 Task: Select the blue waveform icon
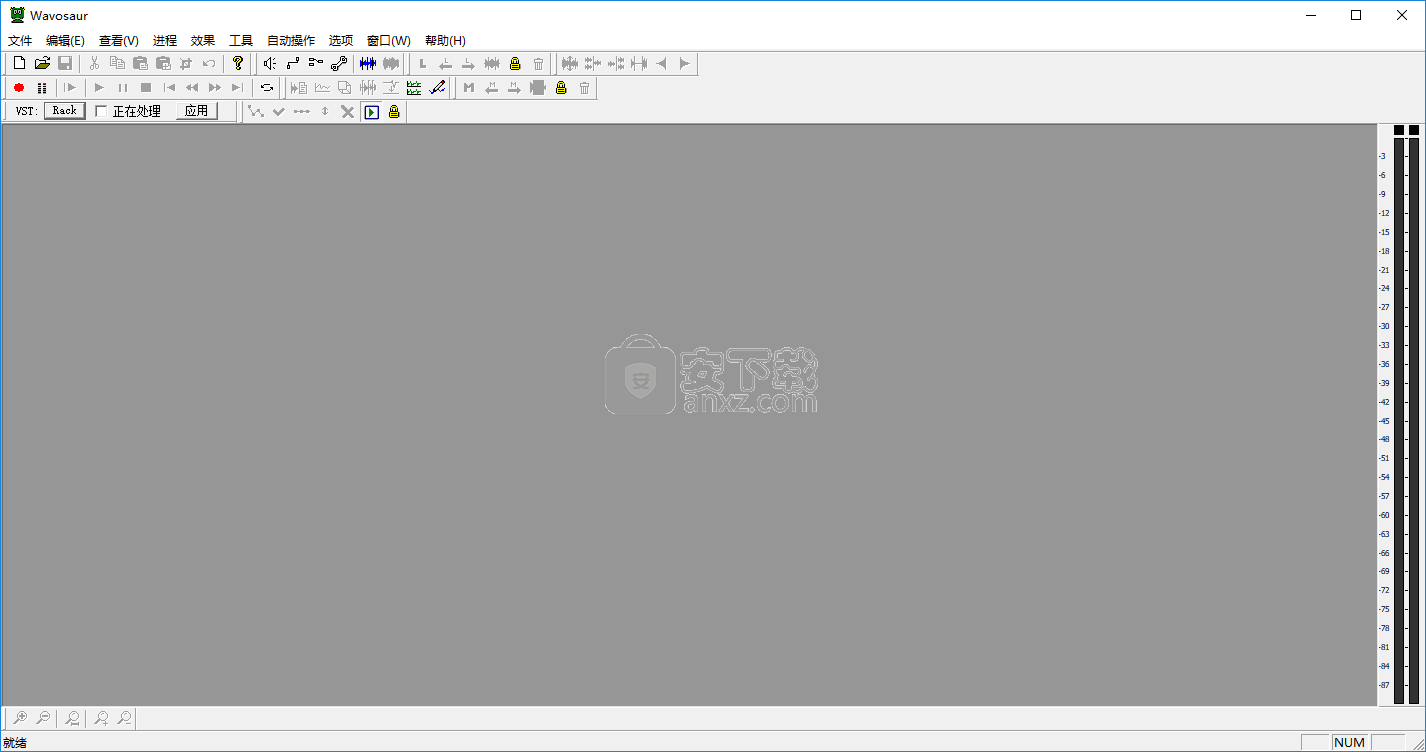point(367,64)
